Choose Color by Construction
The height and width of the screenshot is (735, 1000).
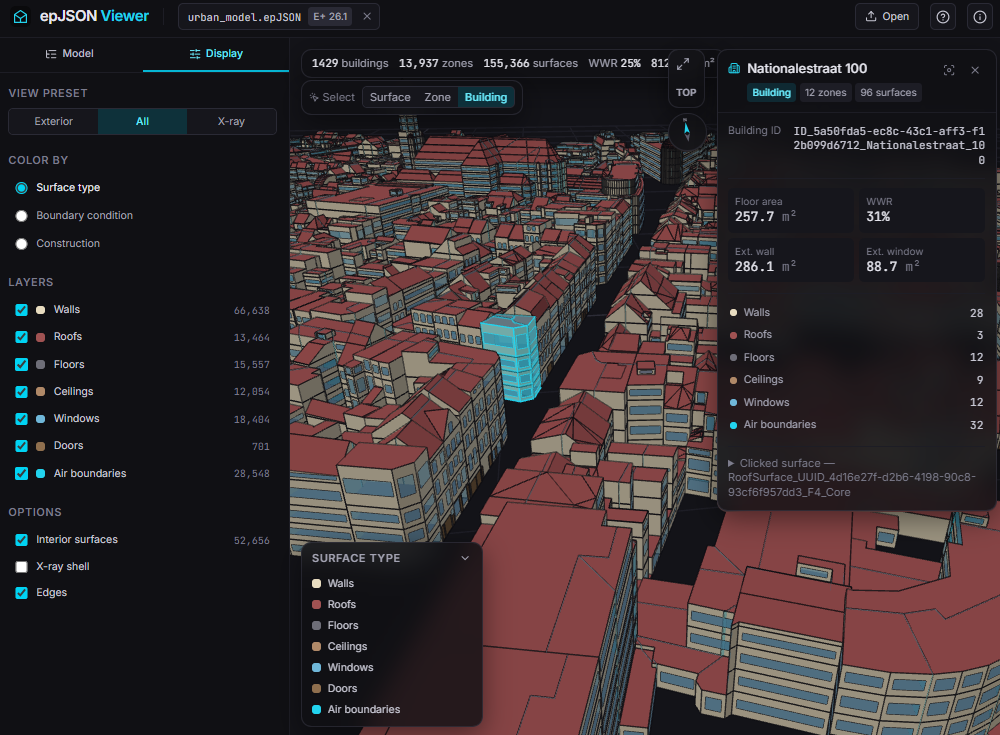click(22, 244)
